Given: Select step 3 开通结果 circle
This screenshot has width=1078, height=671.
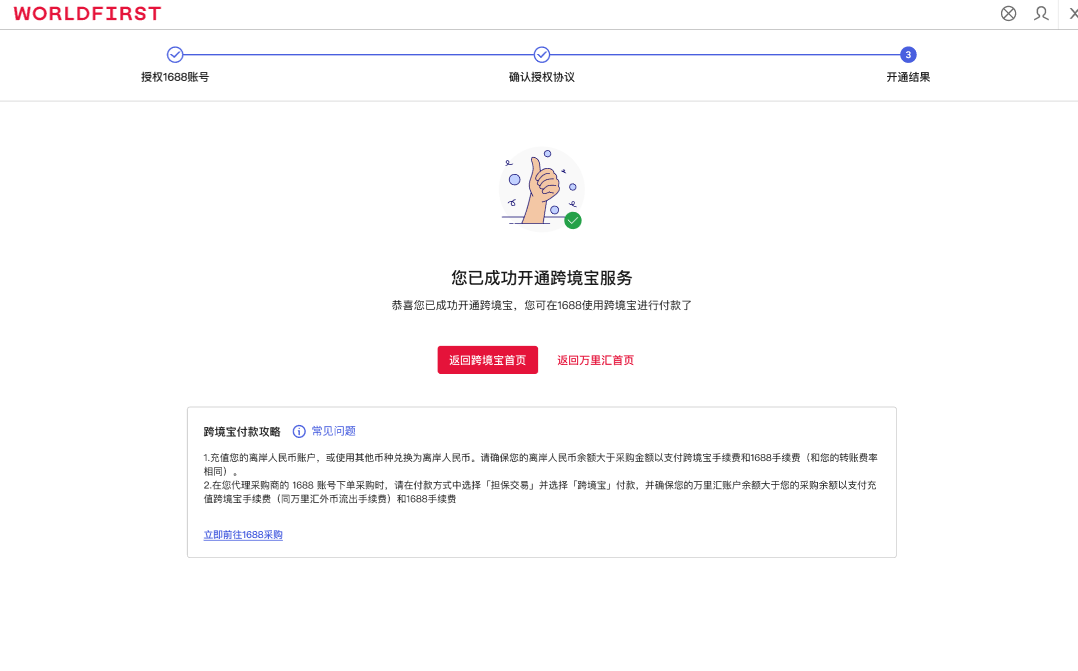Looking at the screenshot, I should coord(908,54).
